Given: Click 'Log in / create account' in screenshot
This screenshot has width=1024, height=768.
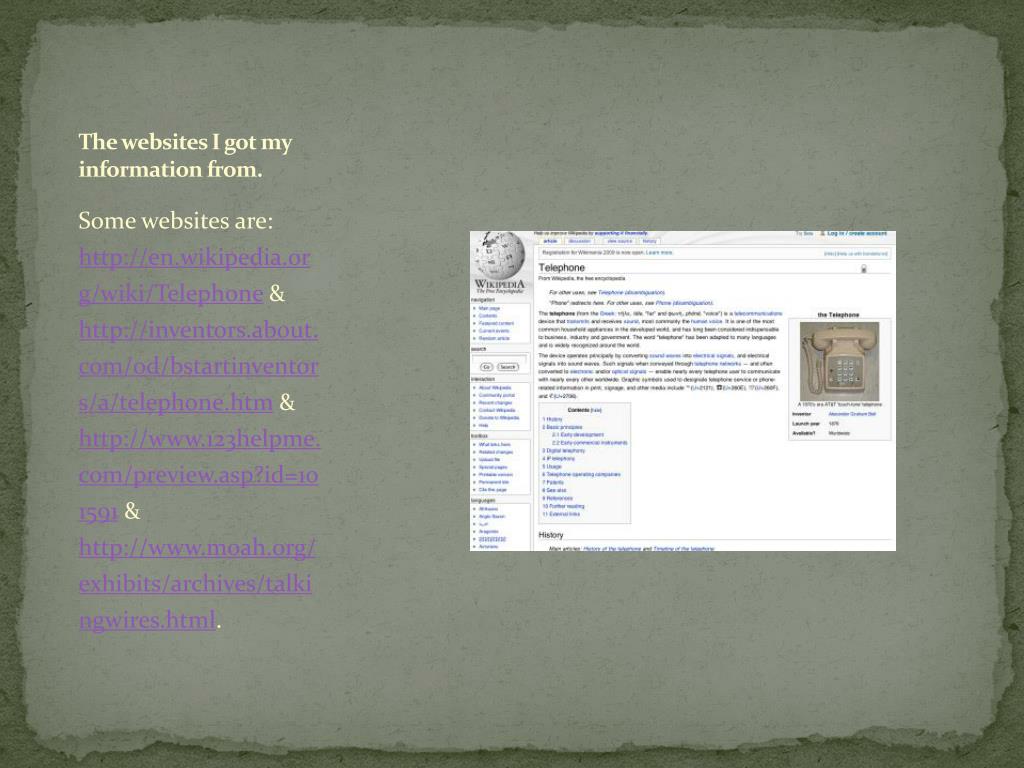Looking at the screenshot, I should tap(856, 234).
